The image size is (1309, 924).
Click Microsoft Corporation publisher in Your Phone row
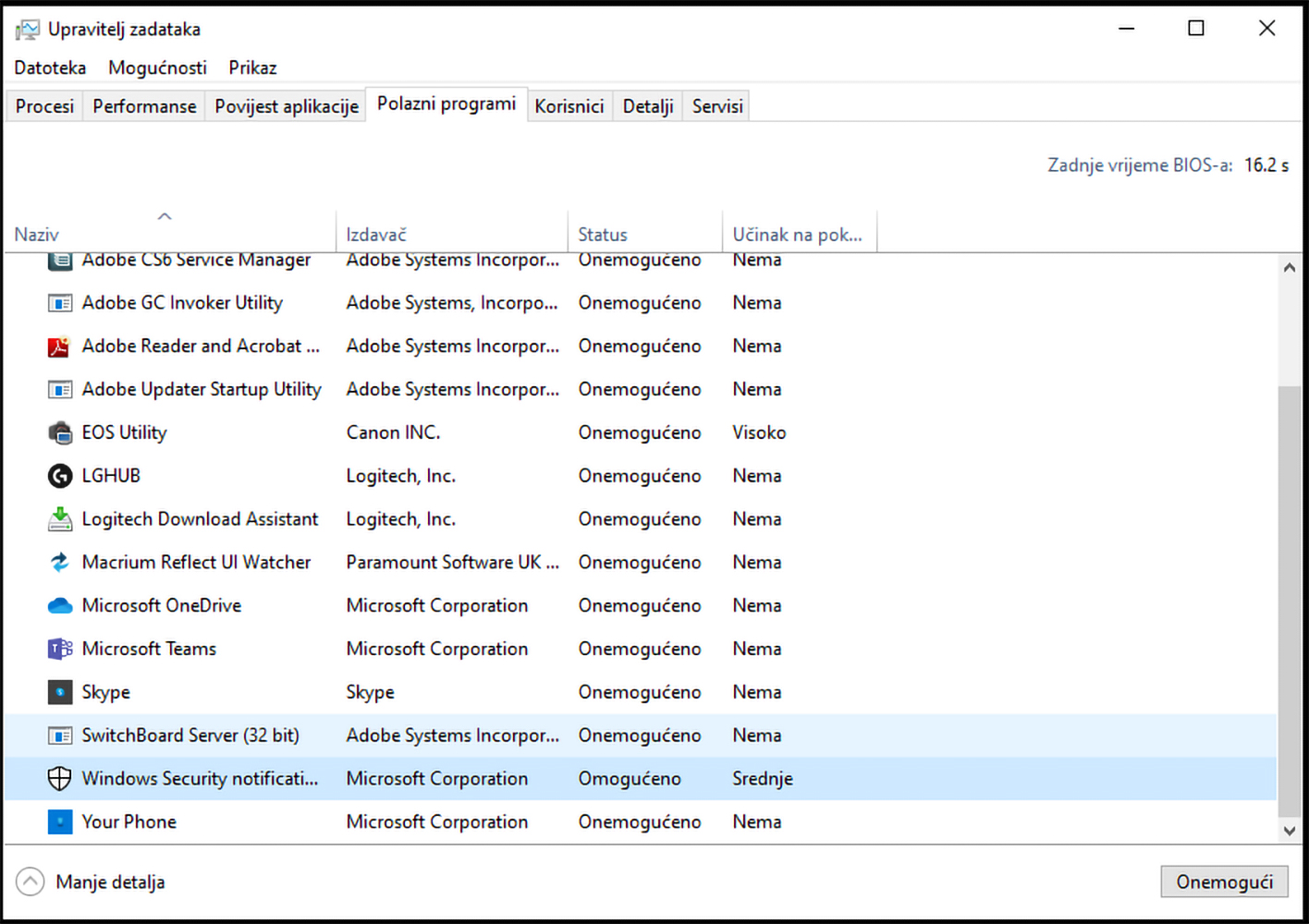(x=437, y=821)
